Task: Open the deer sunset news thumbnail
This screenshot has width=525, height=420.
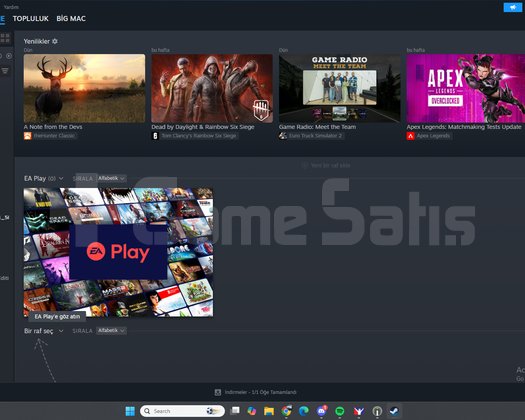Action: tap(84, 88)
